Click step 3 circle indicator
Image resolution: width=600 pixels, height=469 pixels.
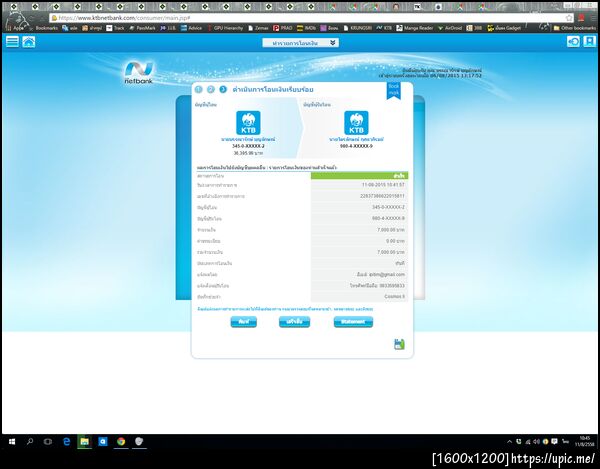pyautogui.click(x=223, y=89)
